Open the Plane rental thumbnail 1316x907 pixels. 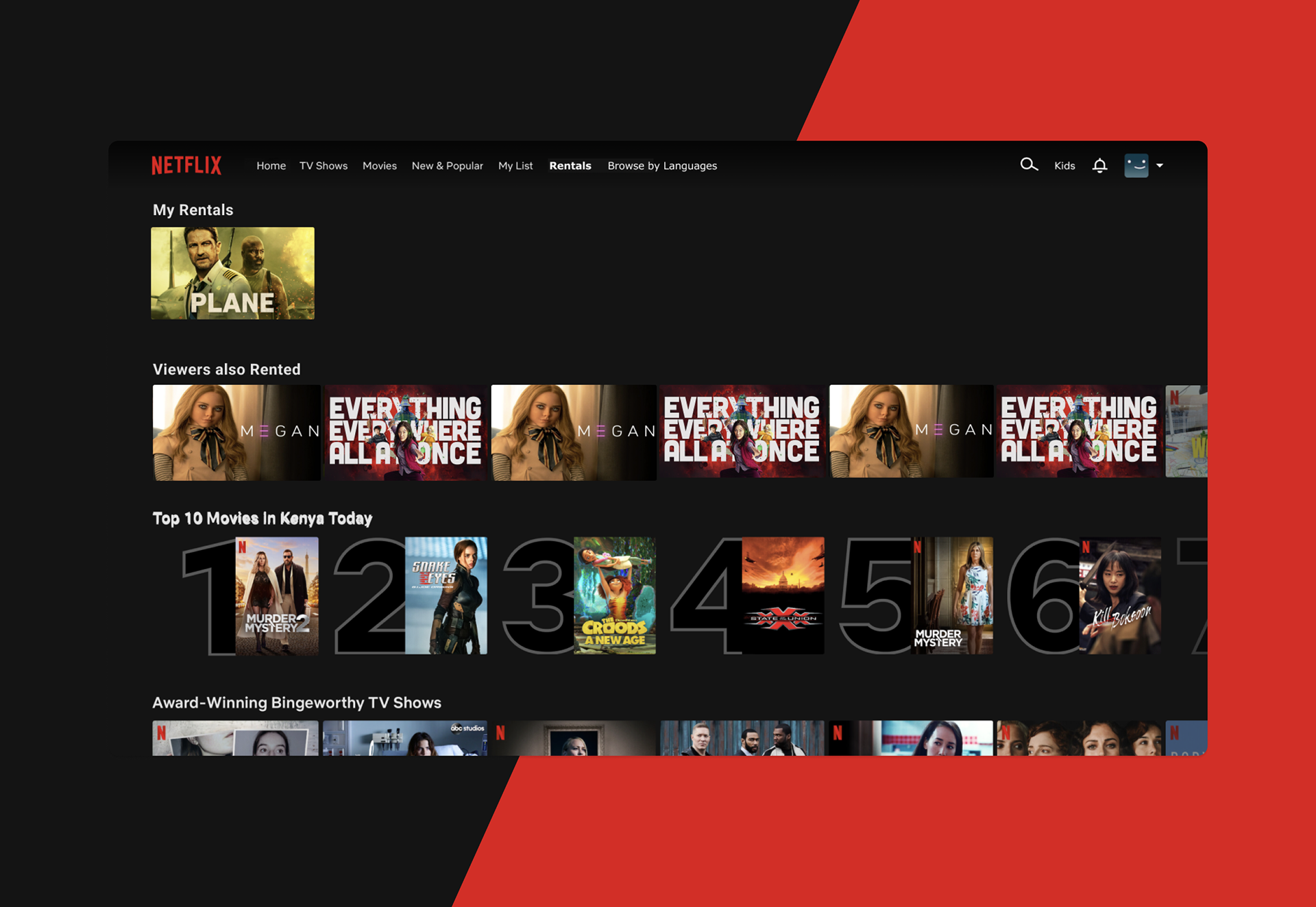(232, 273)
